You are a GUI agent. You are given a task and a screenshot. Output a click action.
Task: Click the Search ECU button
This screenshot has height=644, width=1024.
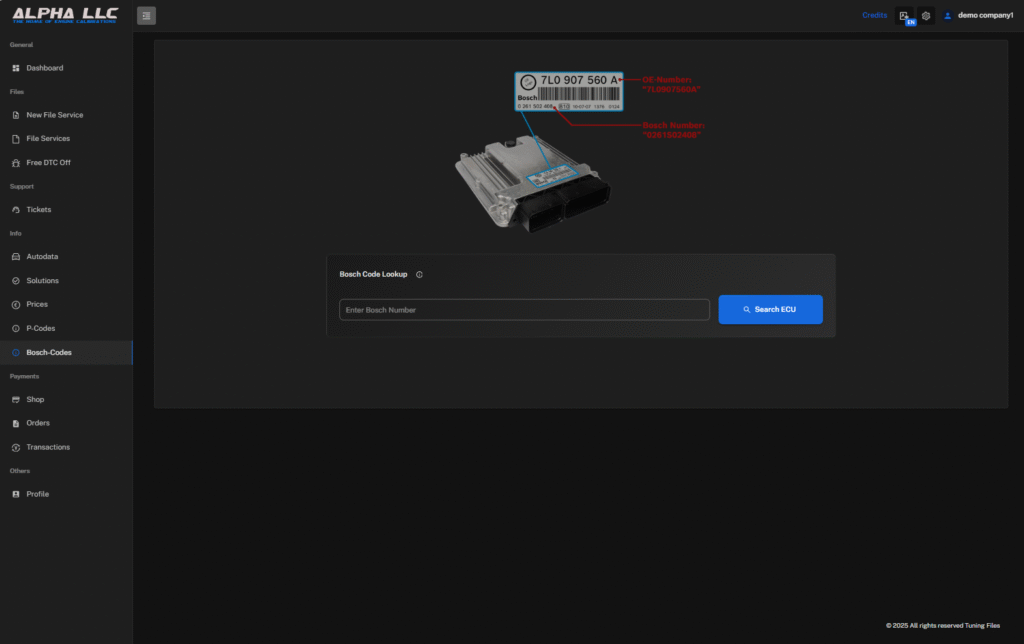pos(771,310)
